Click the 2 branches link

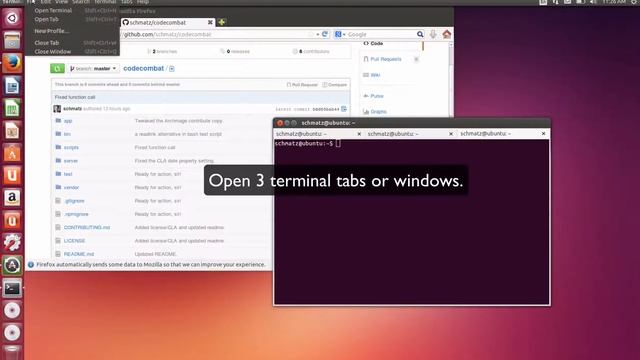click(x=162, y=51)
